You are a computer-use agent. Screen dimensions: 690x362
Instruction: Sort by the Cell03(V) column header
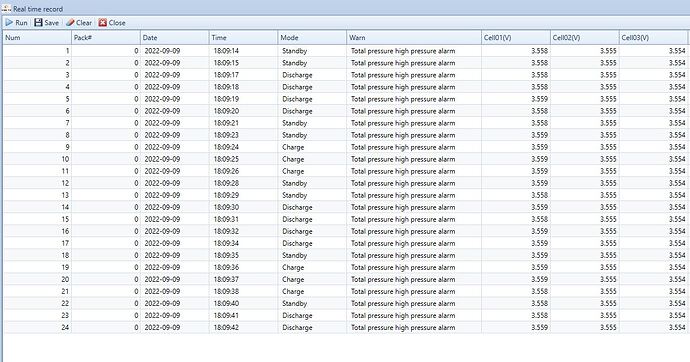point(653,37)
